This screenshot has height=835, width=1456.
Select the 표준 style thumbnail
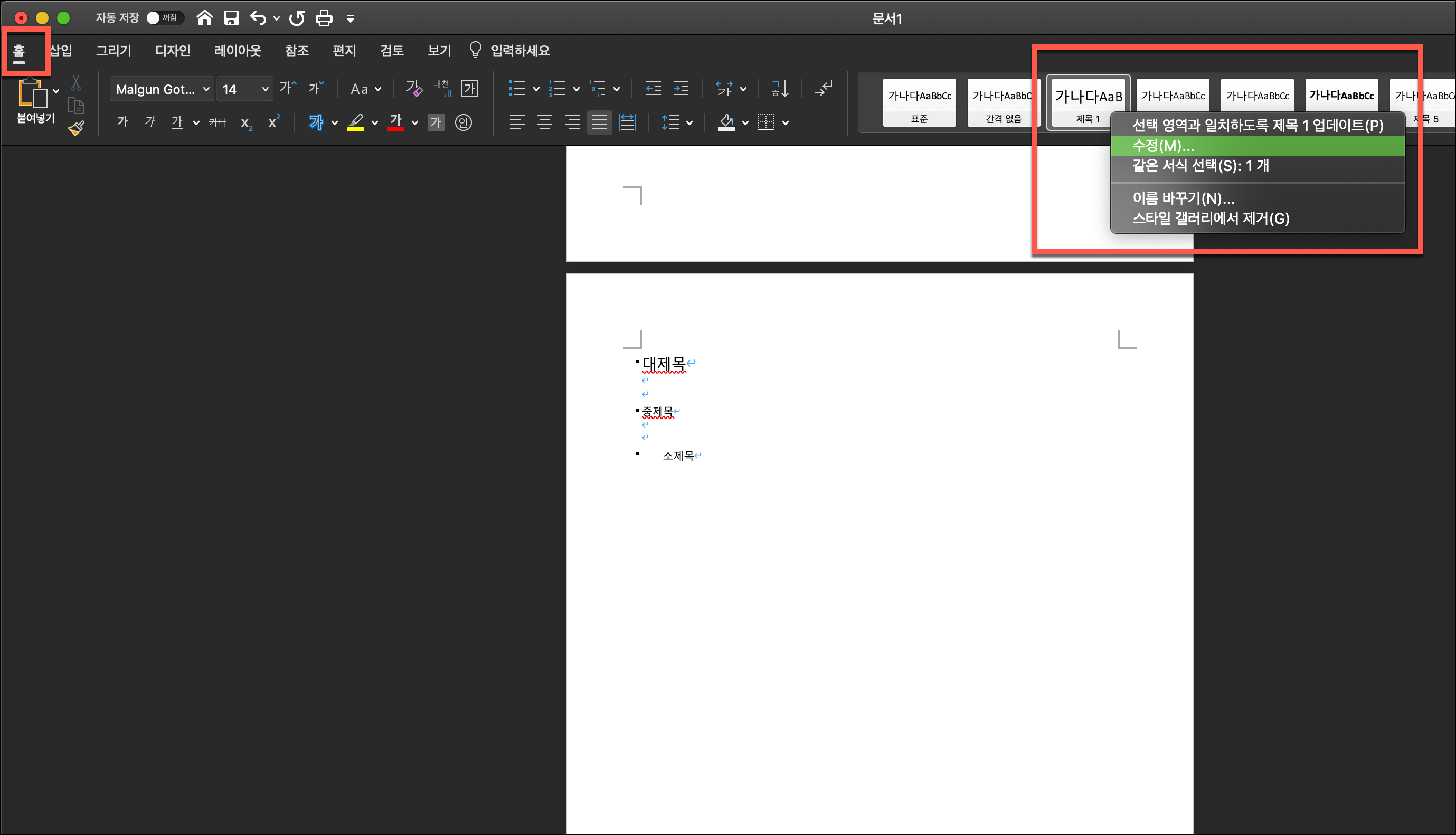point(919,102)
